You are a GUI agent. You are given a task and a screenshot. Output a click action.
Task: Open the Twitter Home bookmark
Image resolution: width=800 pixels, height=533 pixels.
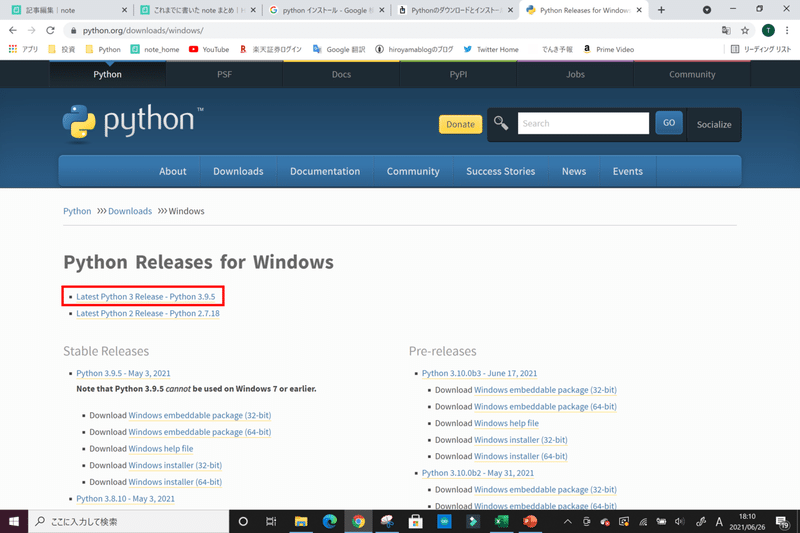click(491, 49)
